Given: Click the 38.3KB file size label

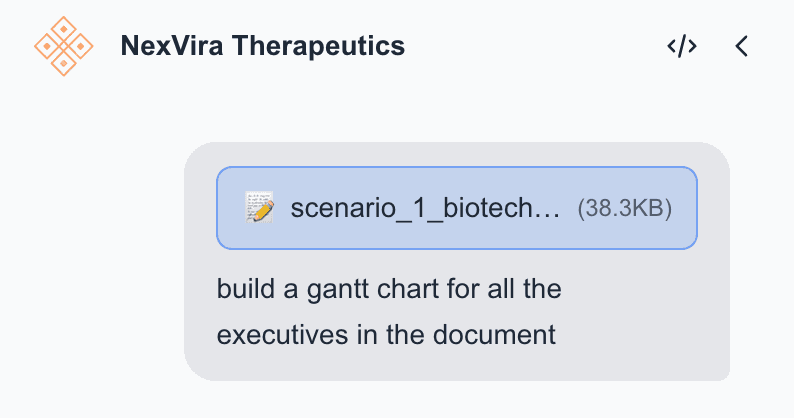Looking at the screenshot, I should click(x=624, y=208).
